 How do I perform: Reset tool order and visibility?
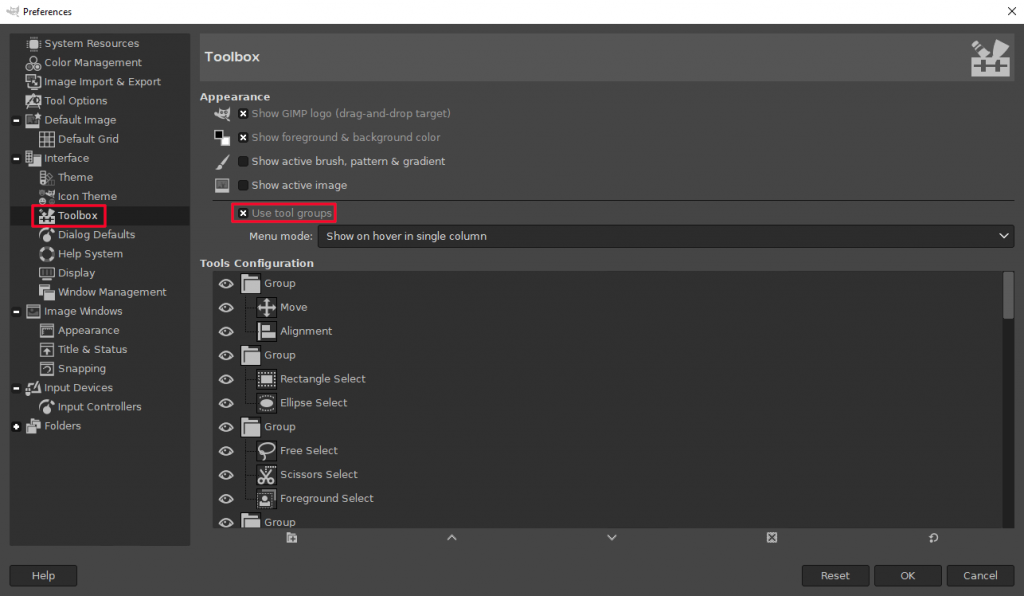coord(933,538)
